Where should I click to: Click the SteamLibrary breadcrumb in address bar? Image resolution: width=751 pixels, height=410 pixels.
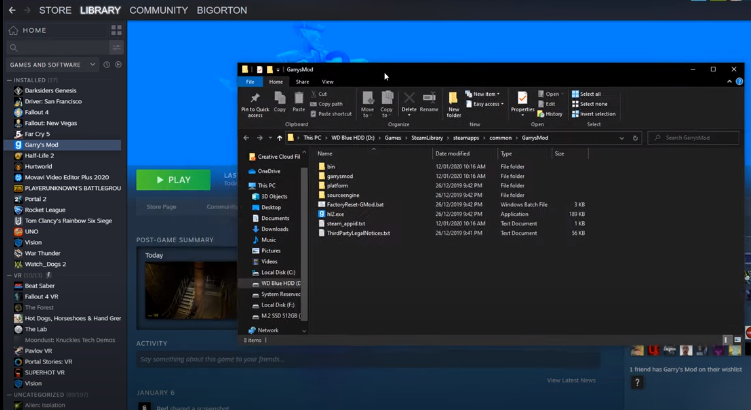(x=427, y=138)
